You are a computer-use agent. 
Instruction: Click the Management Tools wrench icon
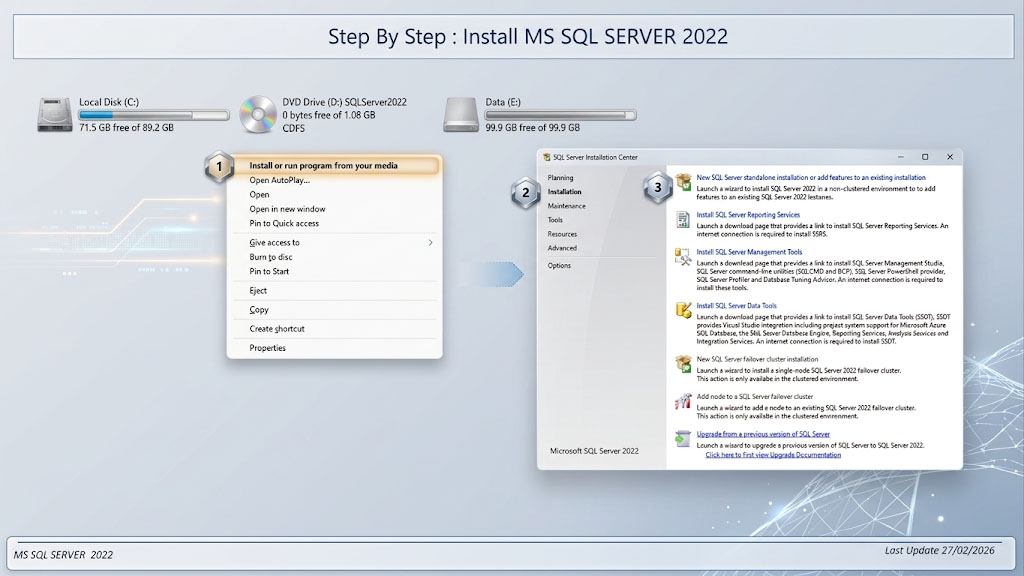click(683, 257)
